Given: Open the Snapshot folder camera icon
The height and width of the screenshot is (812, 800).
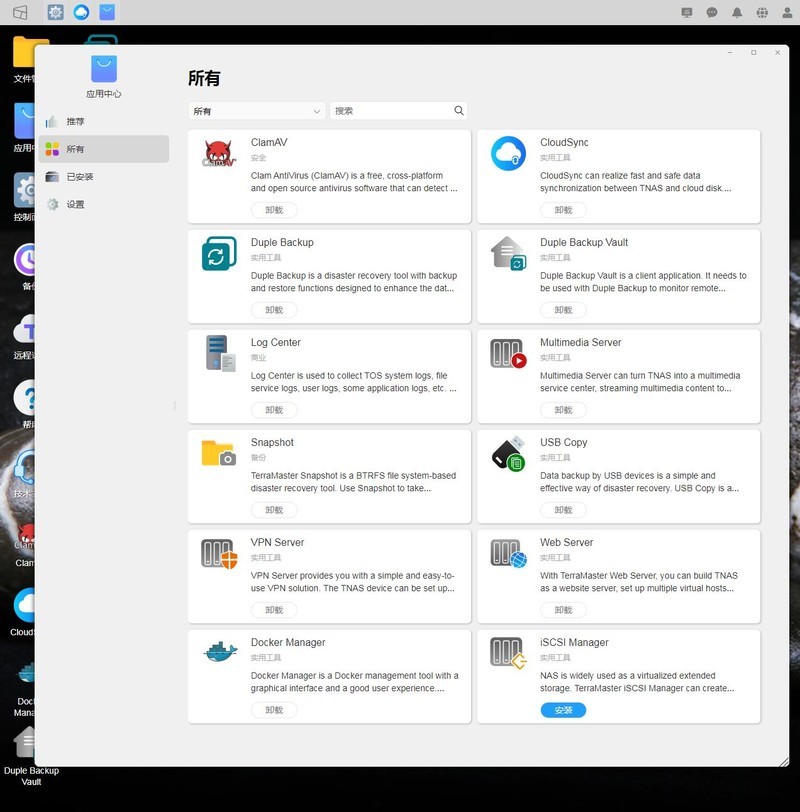Looking at the screenshot, I should pos(219,453).
